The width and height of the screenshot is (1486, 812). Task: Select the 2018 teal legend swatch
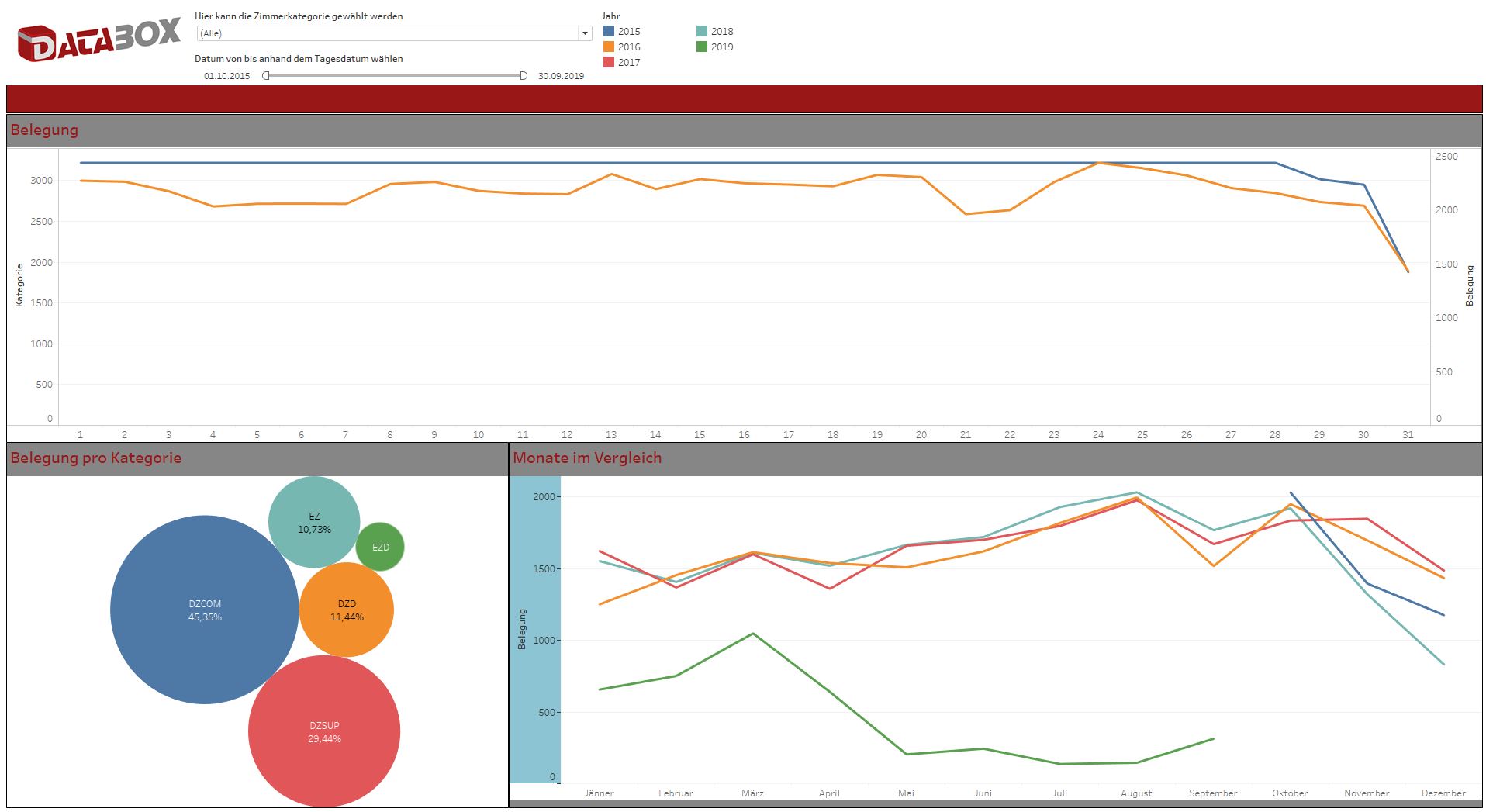(702, 32)
